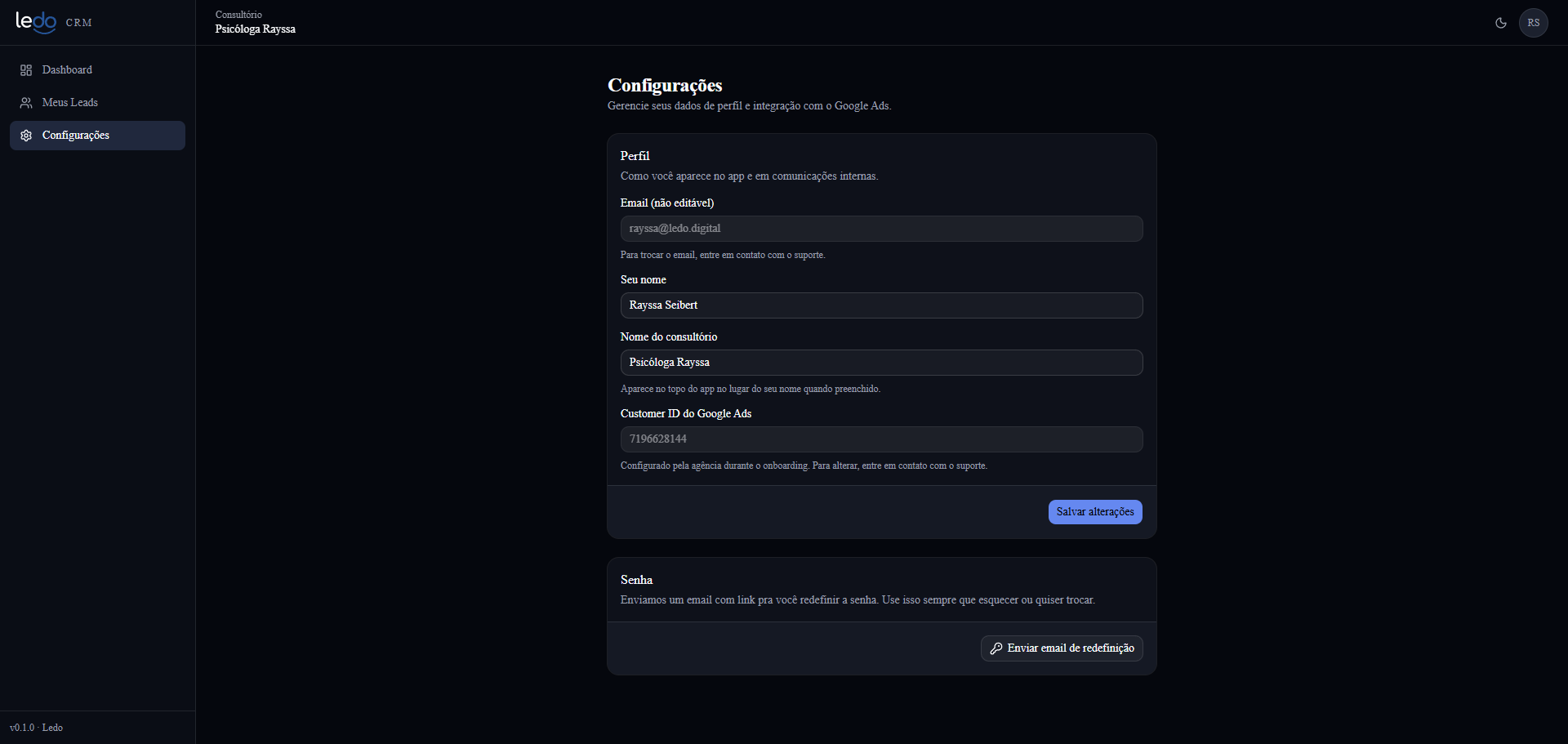Click the Email (não editável) label

coord(666,203)
